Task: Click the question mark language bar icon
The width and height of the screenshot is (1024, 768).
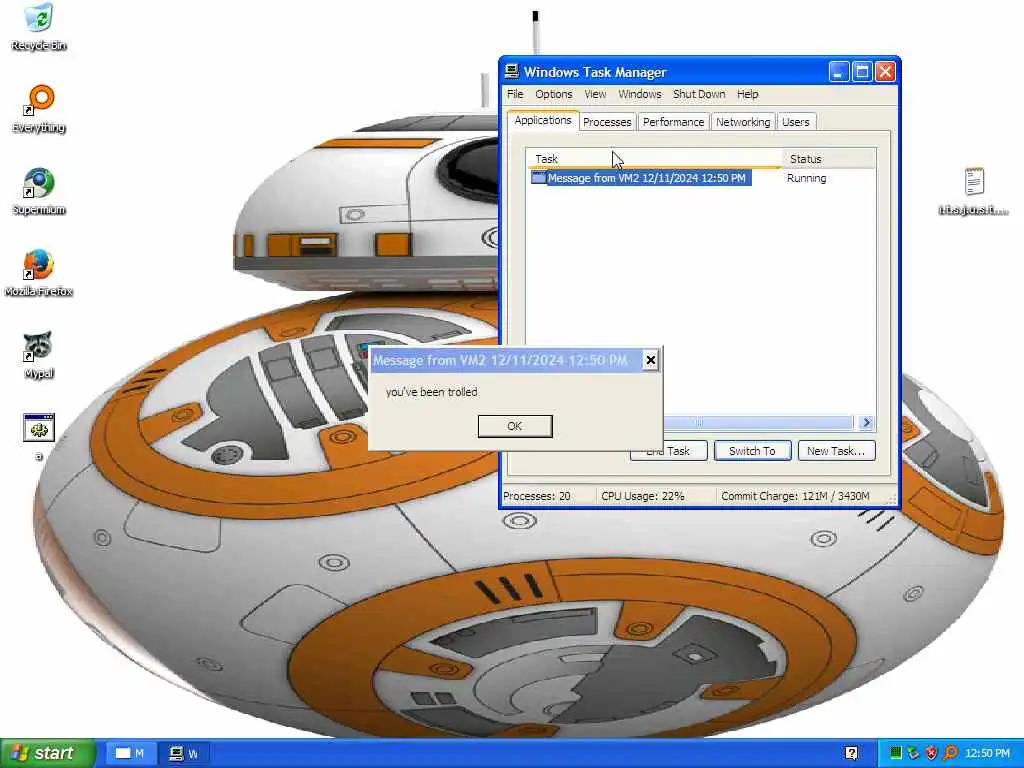Action: tap(851, 753)
